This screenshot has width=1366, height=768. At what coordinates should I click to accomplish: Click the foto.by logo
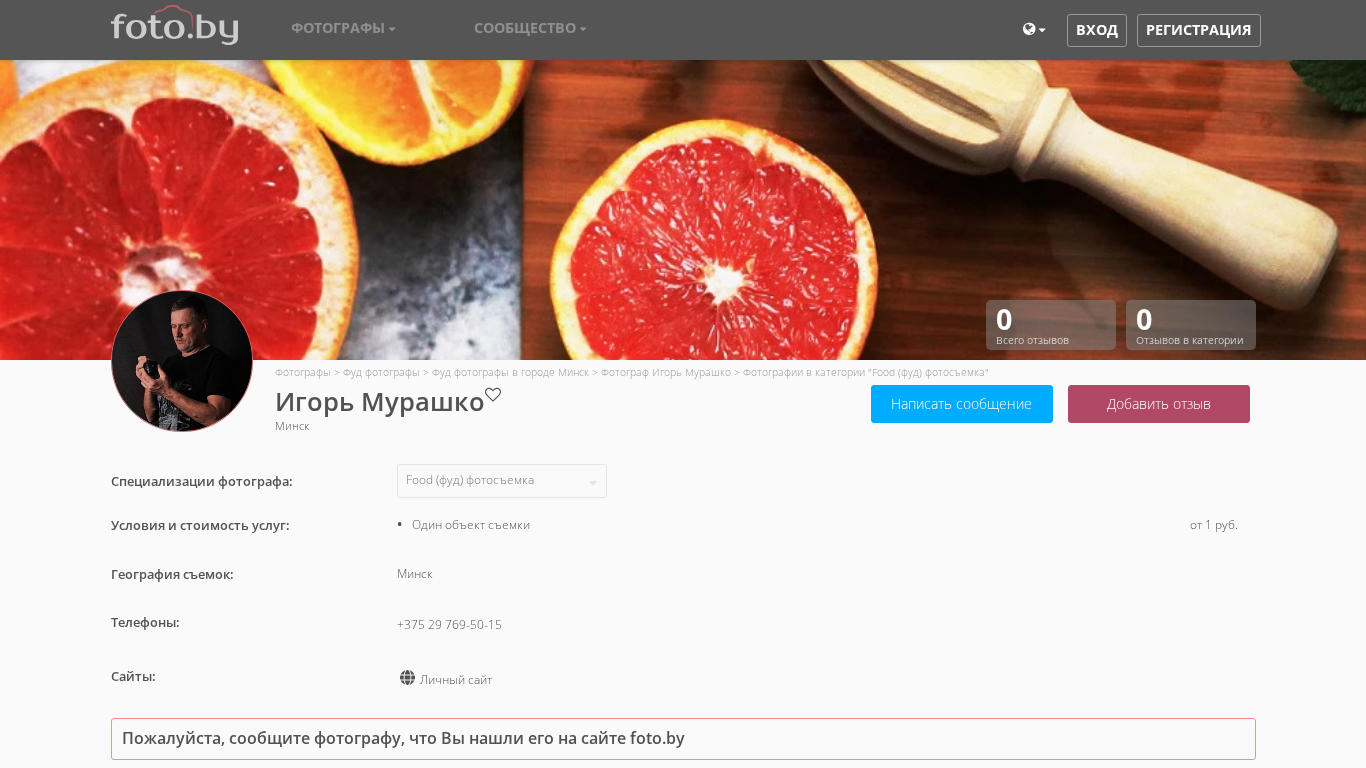175,26
